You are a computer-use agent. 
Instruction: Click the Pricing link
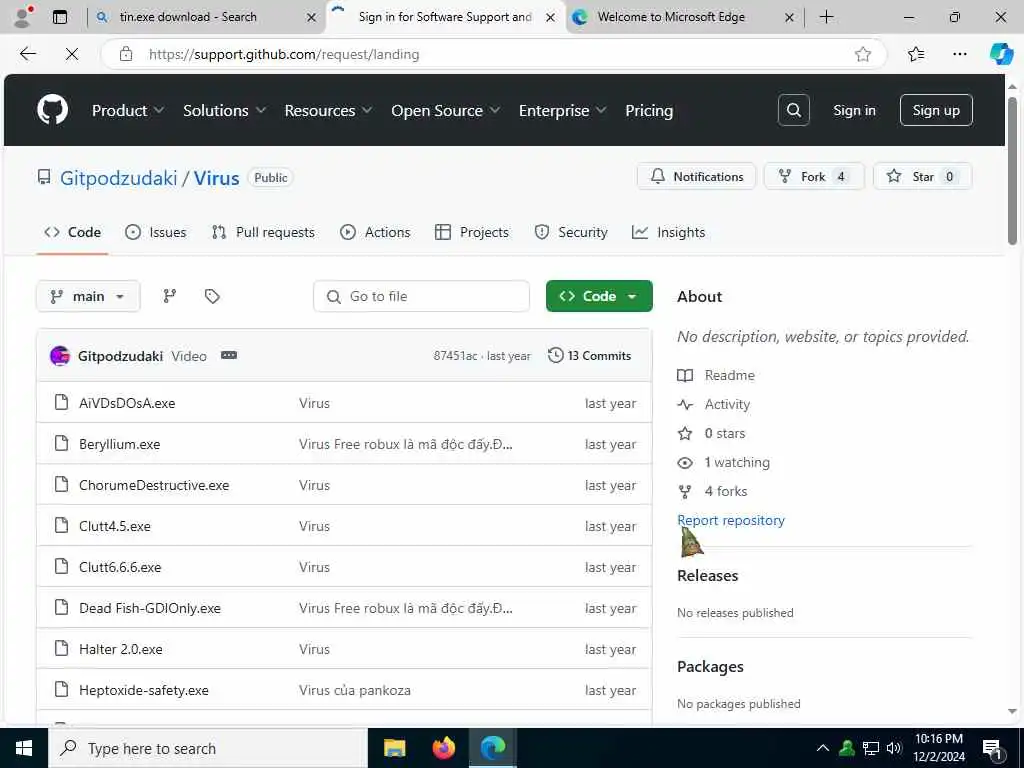coord(648,110)
